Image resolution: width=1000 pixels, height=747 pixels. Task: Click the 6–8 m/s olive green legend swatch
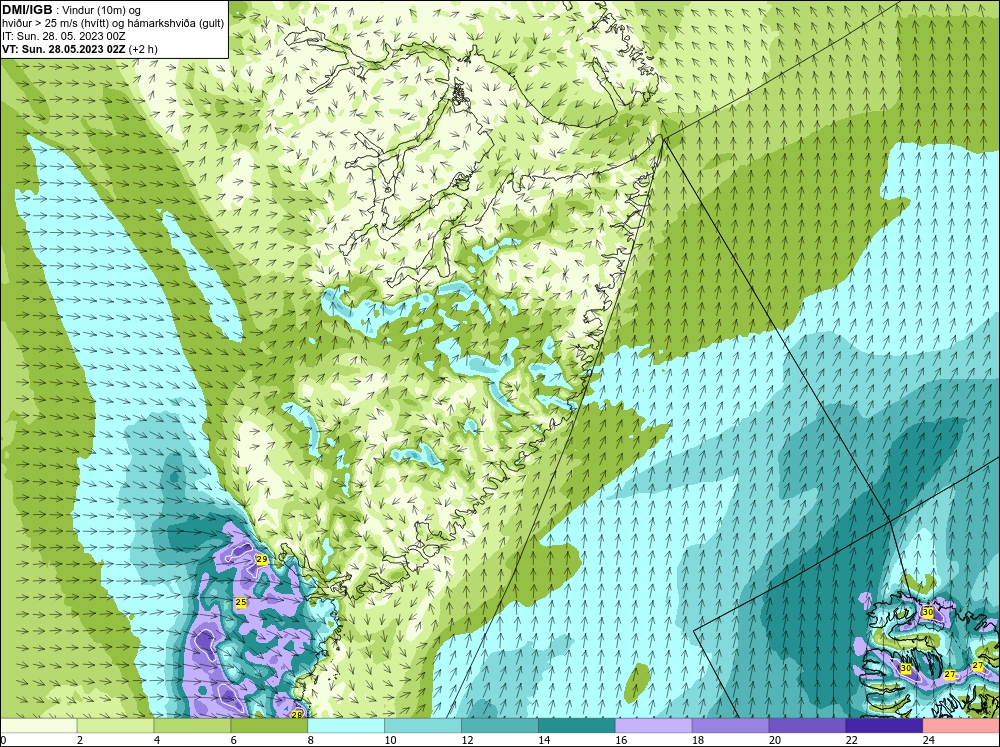point(269,725)
